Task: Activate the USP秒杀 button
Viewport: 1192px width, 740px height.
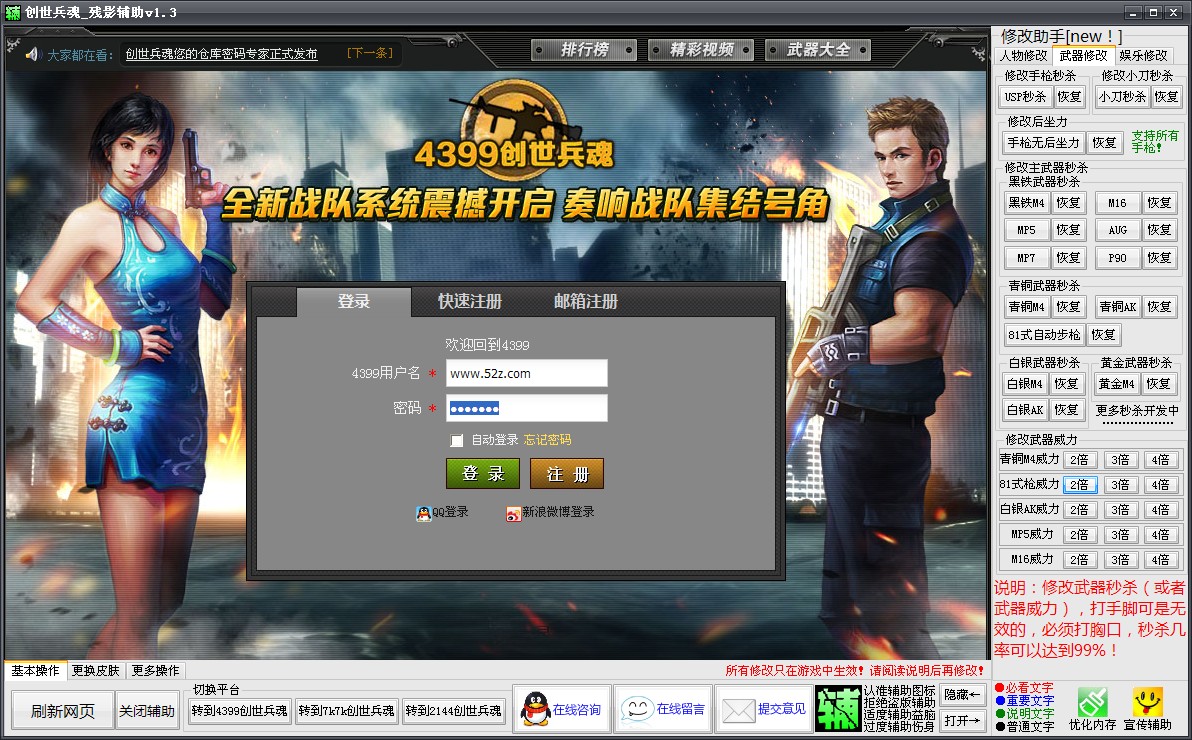Action: (1025, 97)
